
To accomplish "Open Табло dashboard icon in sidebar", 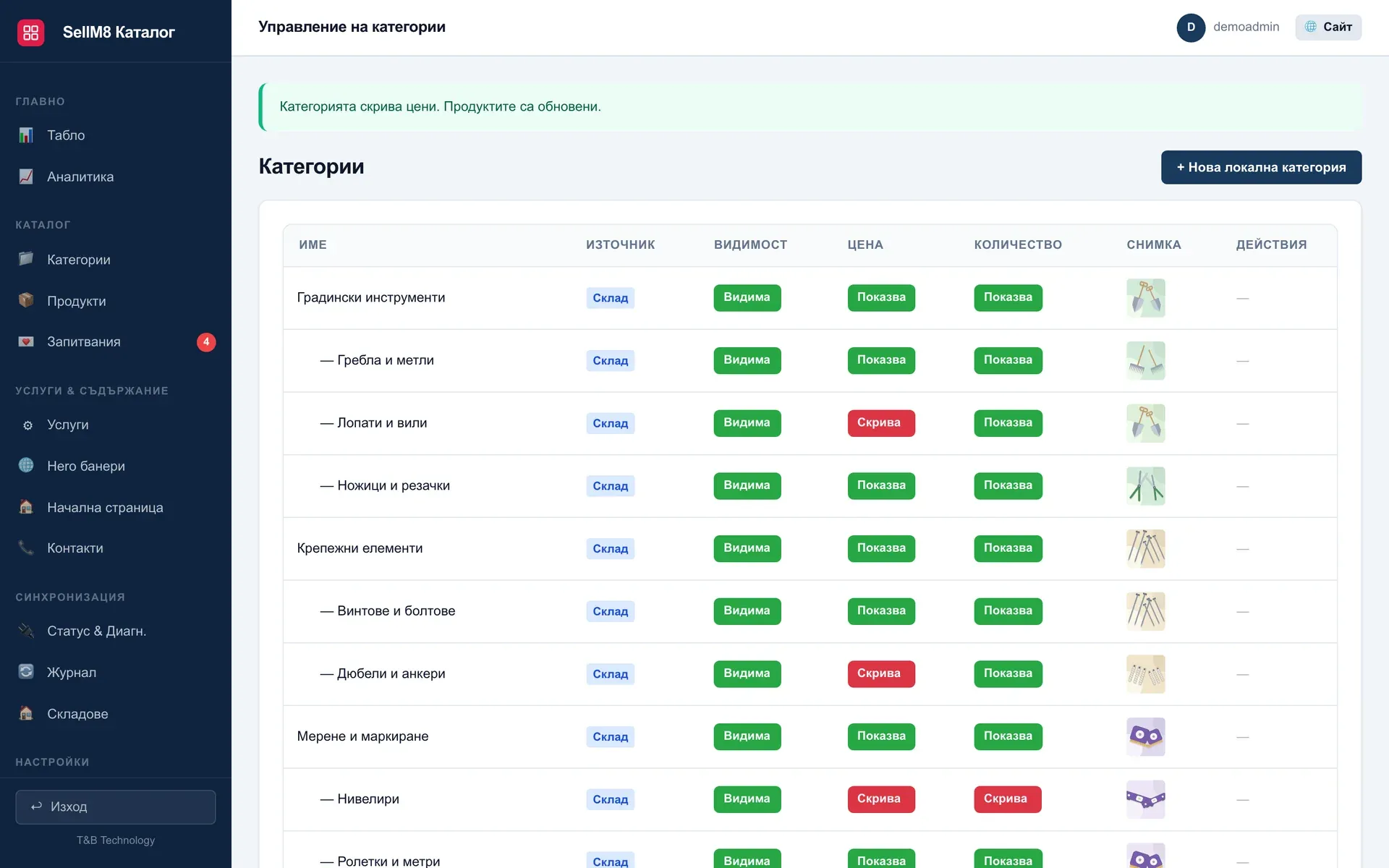I will click(x=26, y=135).
